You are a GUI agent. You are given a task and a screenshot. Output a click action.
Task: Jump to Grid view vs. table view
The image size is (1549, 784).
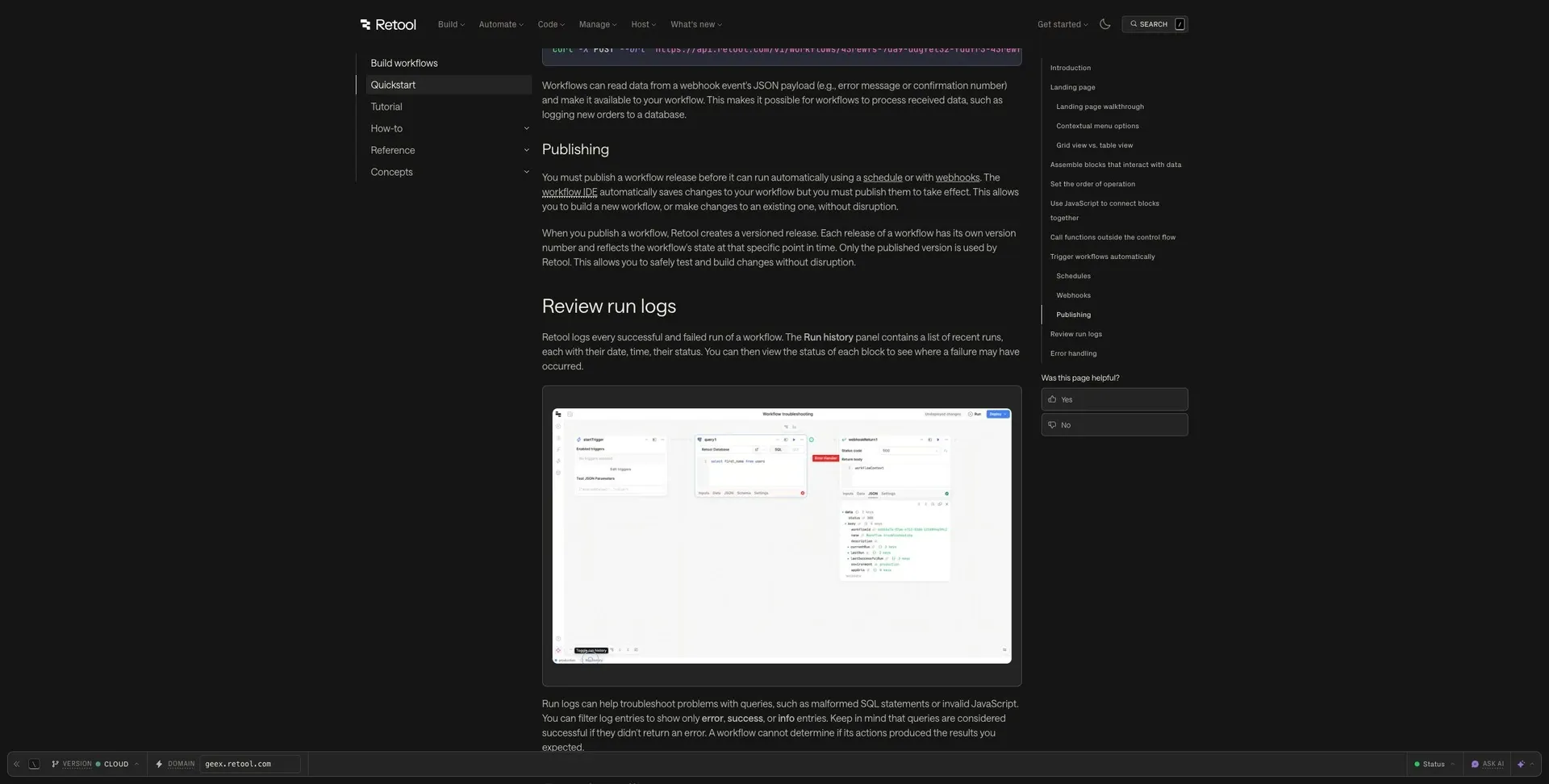coord(1094,145)
